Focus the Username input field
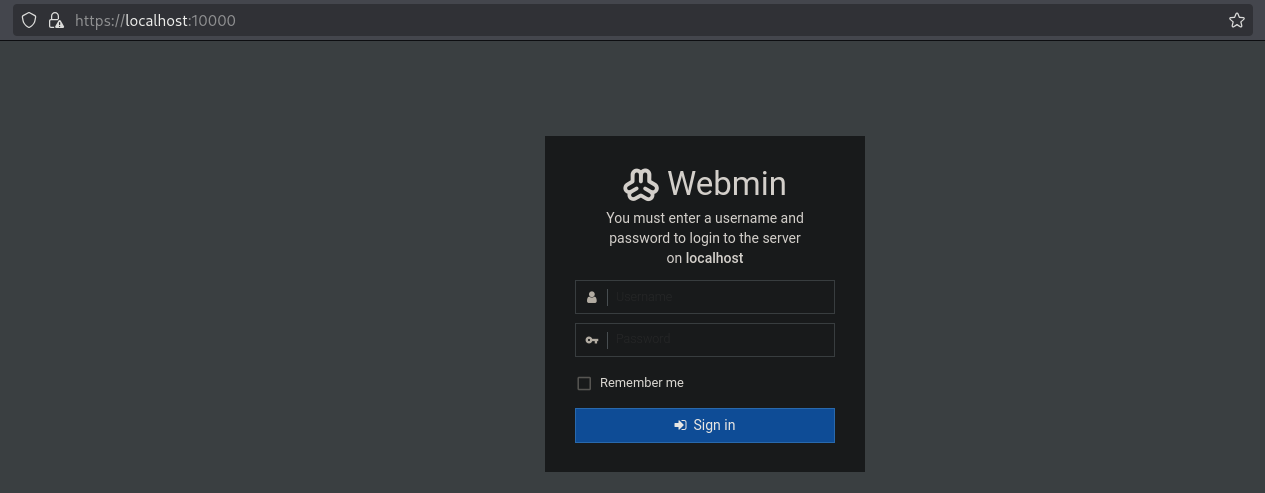The width and height of the screenshot is (1265, 493). pos(720,297)
